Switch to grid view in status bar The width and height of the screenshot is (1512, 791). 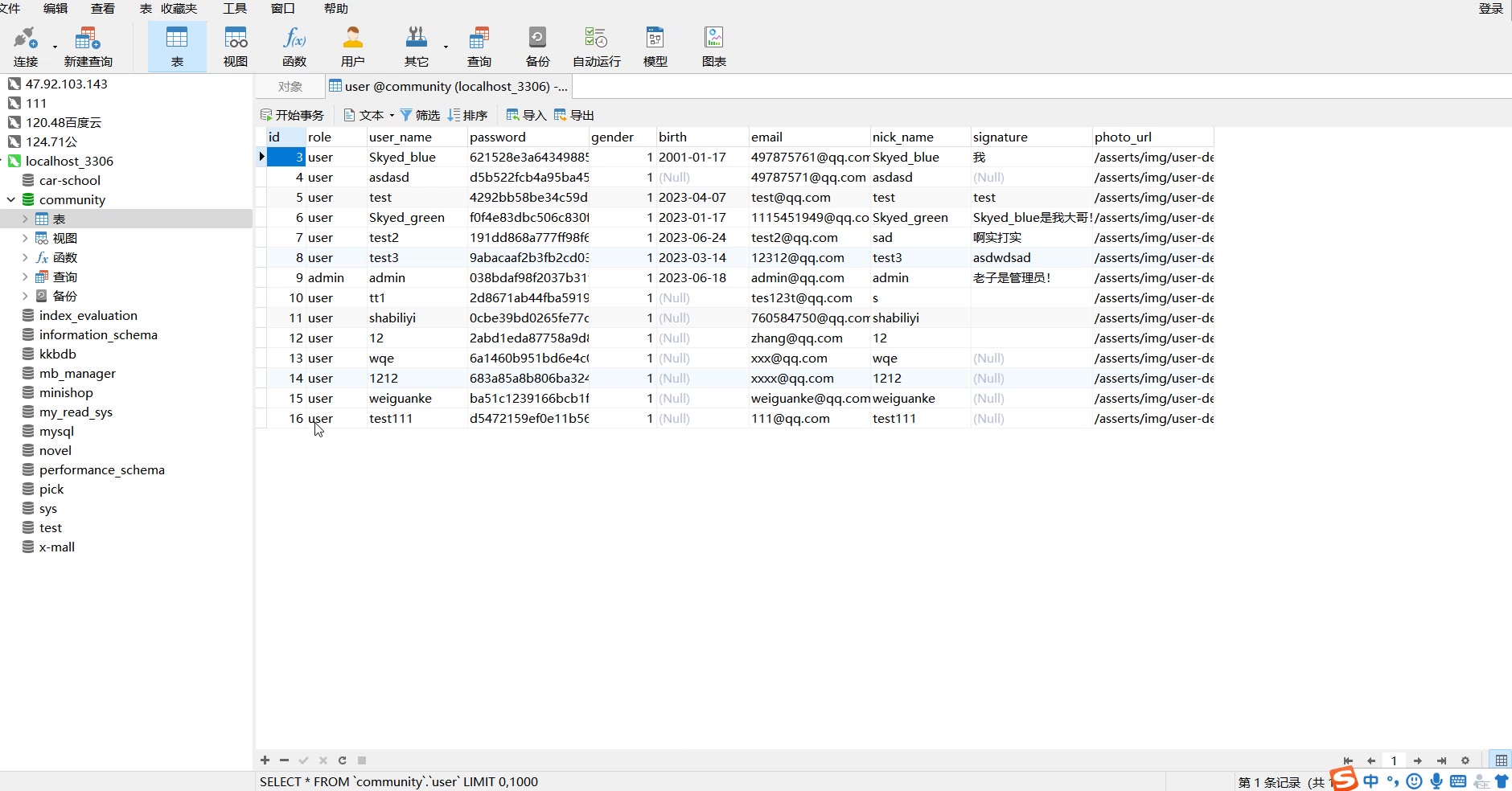[x=1501, y=760]
